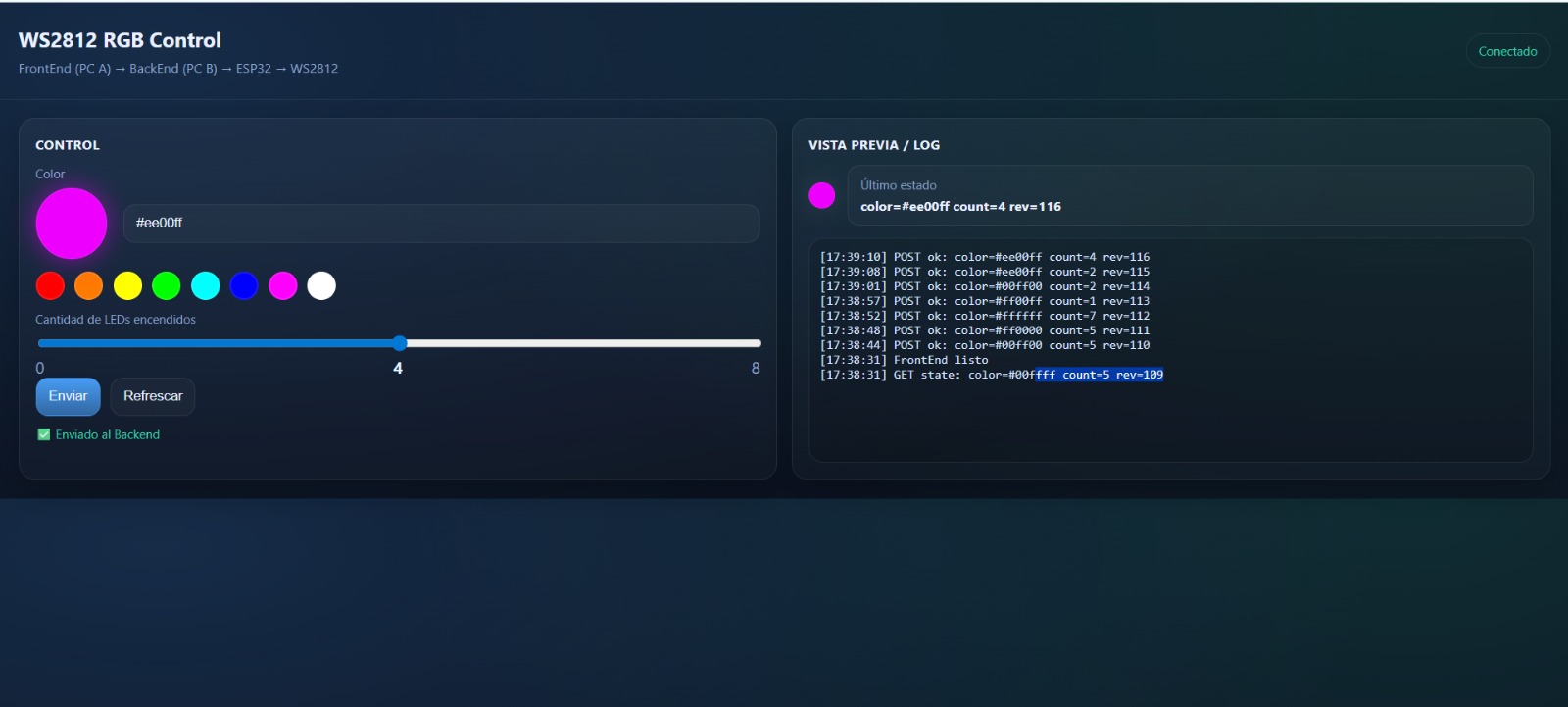This screenshot has height=707, width=1568.
Task: Select the cyan color preset
Action: click(205, 285)
